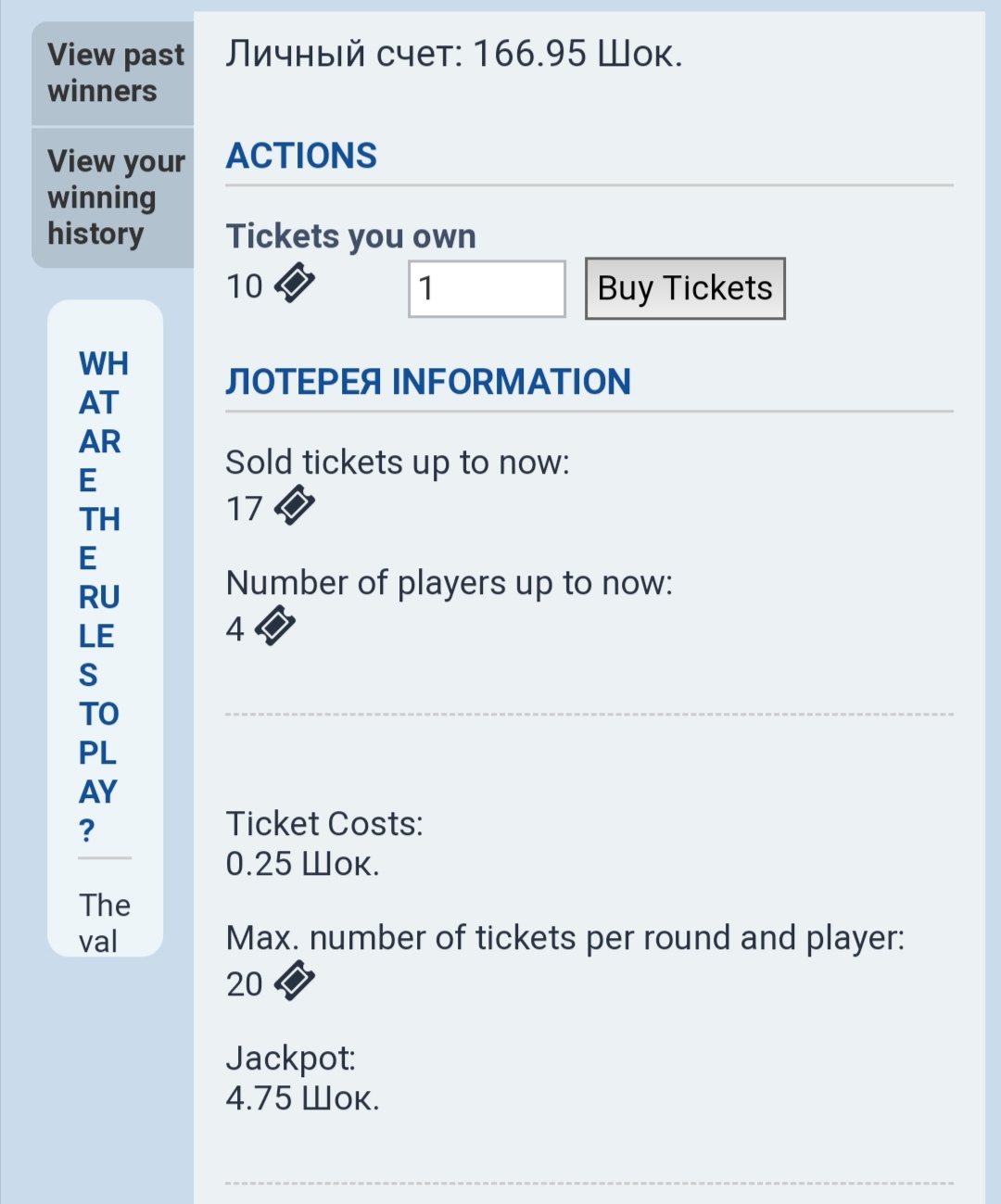
Task: Click the 'Number of players up to now' label
Action: [x=450, y=582]
